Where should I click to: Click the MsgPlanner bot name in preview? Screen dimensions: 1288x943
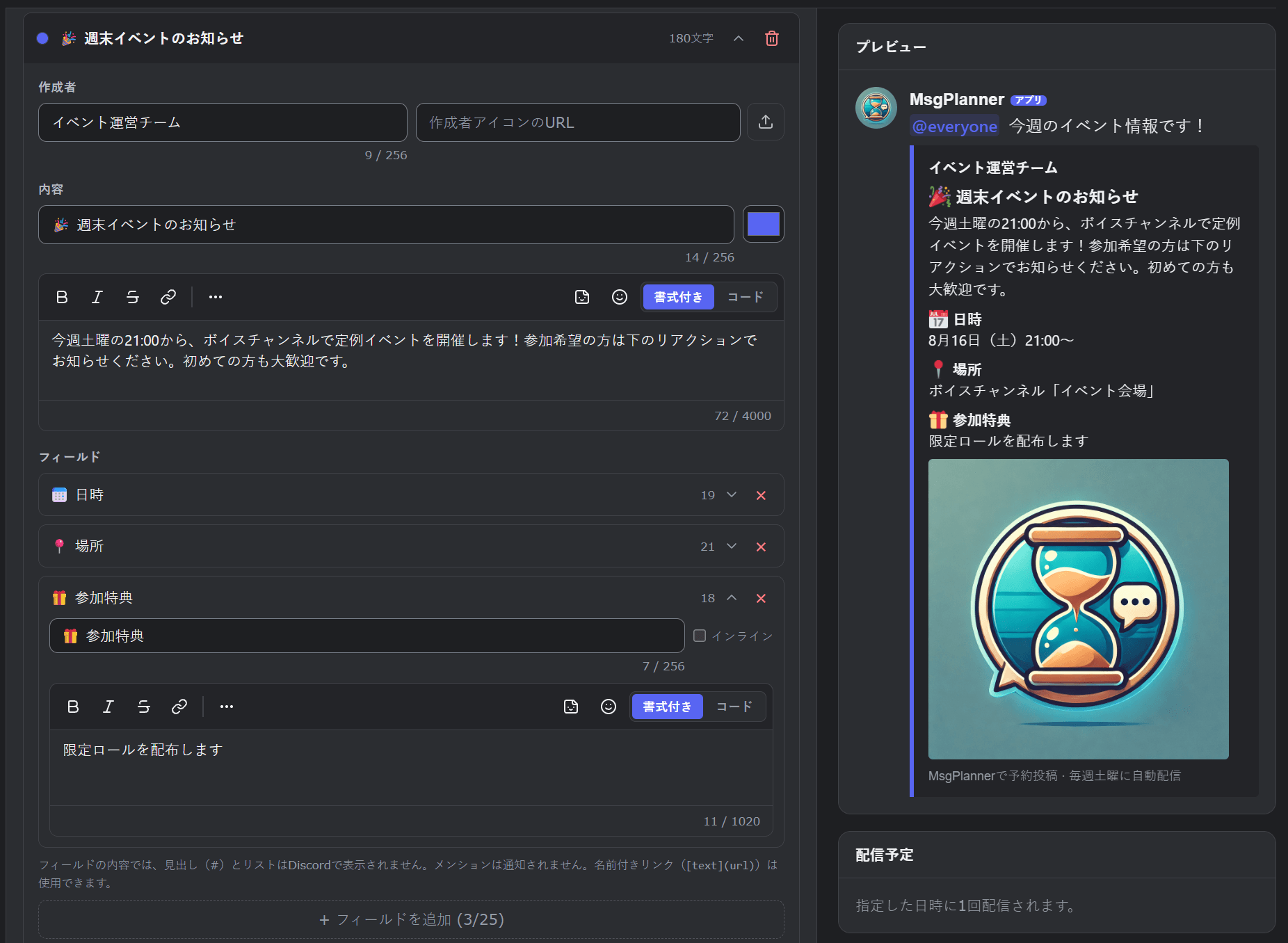956,99
